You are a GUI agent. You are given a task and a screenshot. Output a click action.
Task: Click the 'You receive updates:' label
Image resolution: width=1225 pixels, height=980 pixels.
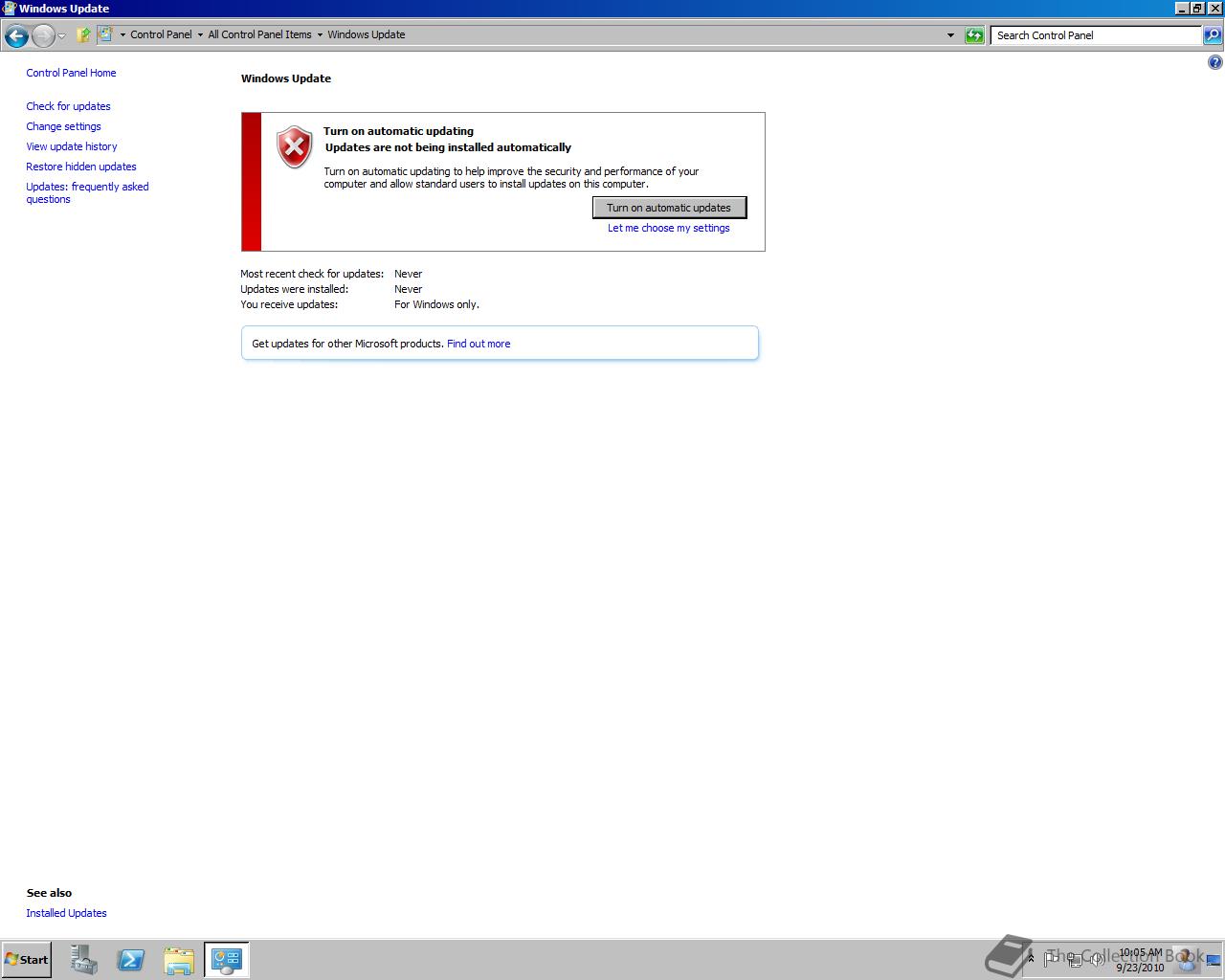(x=289, y=304)
